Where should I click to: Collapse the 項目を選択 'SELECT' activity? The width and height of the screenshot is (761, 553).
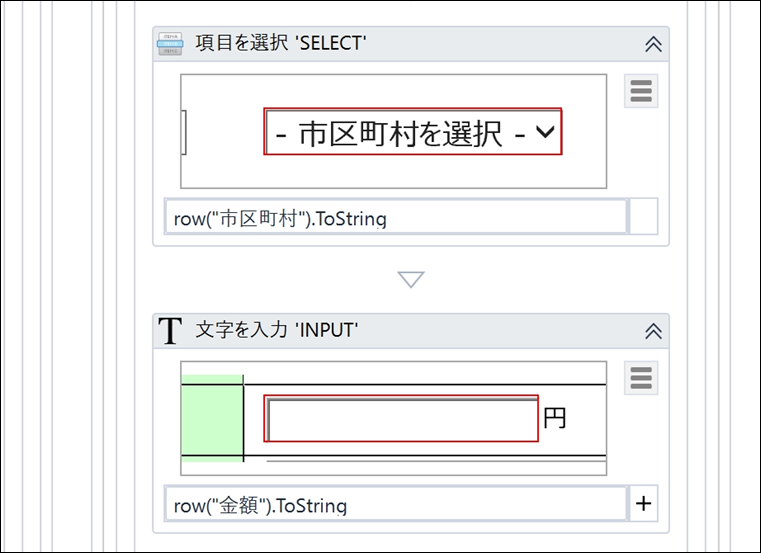(653, 44)
